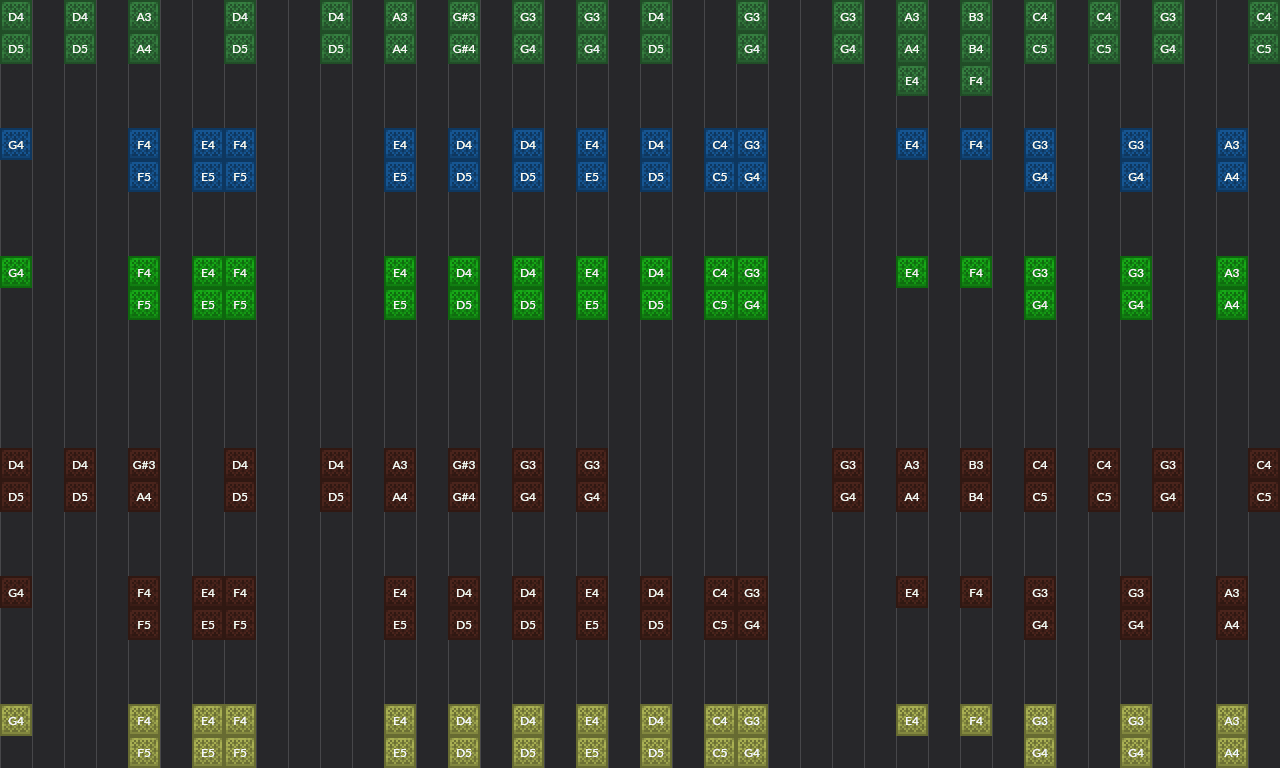Click the olive yellow C5 note block
Viewport: 1280px width, 768px height.
[x=720, y=752]
